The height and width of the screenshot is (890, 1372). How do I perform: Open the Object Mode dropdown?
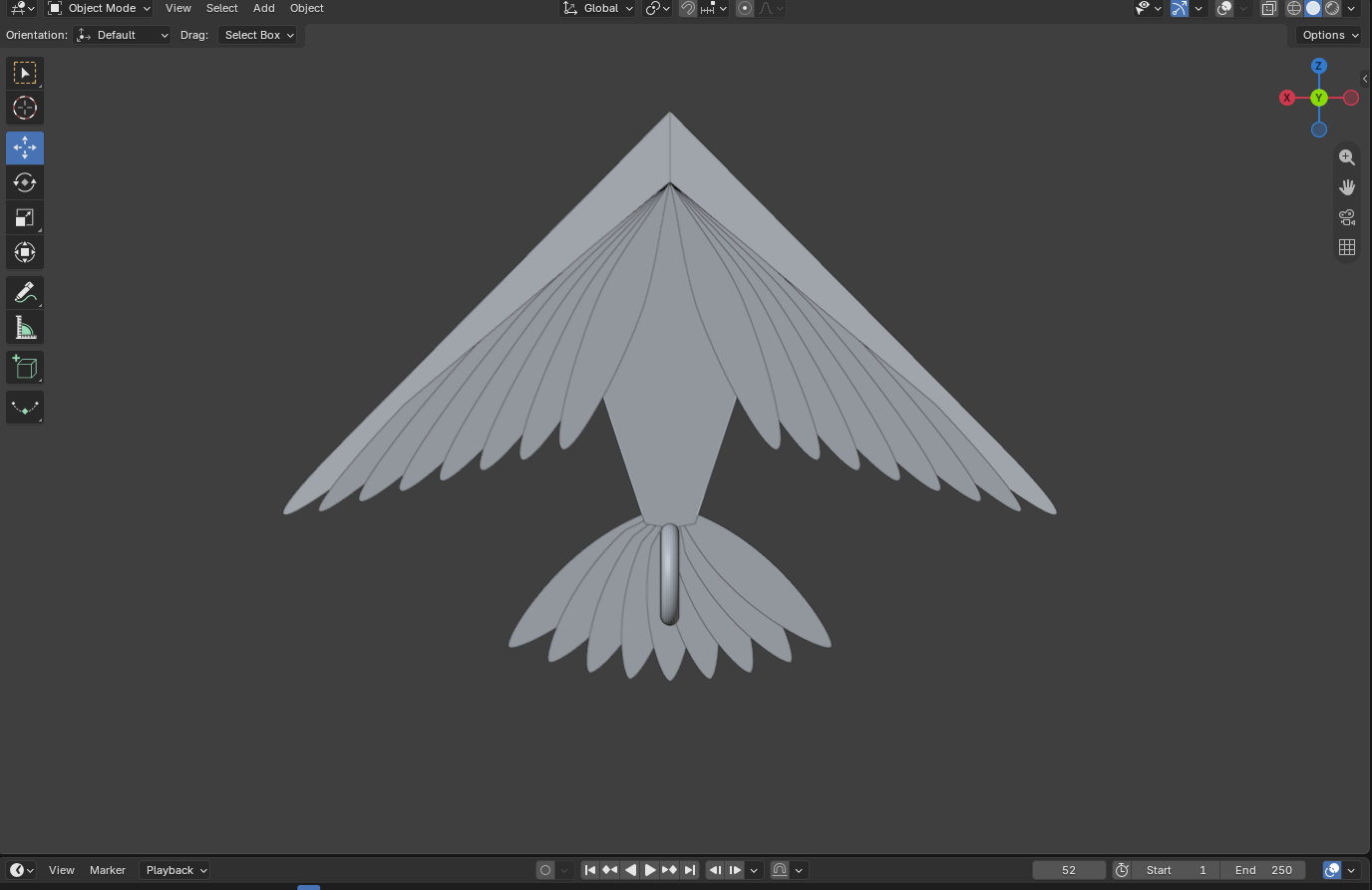tap(99, 8)
